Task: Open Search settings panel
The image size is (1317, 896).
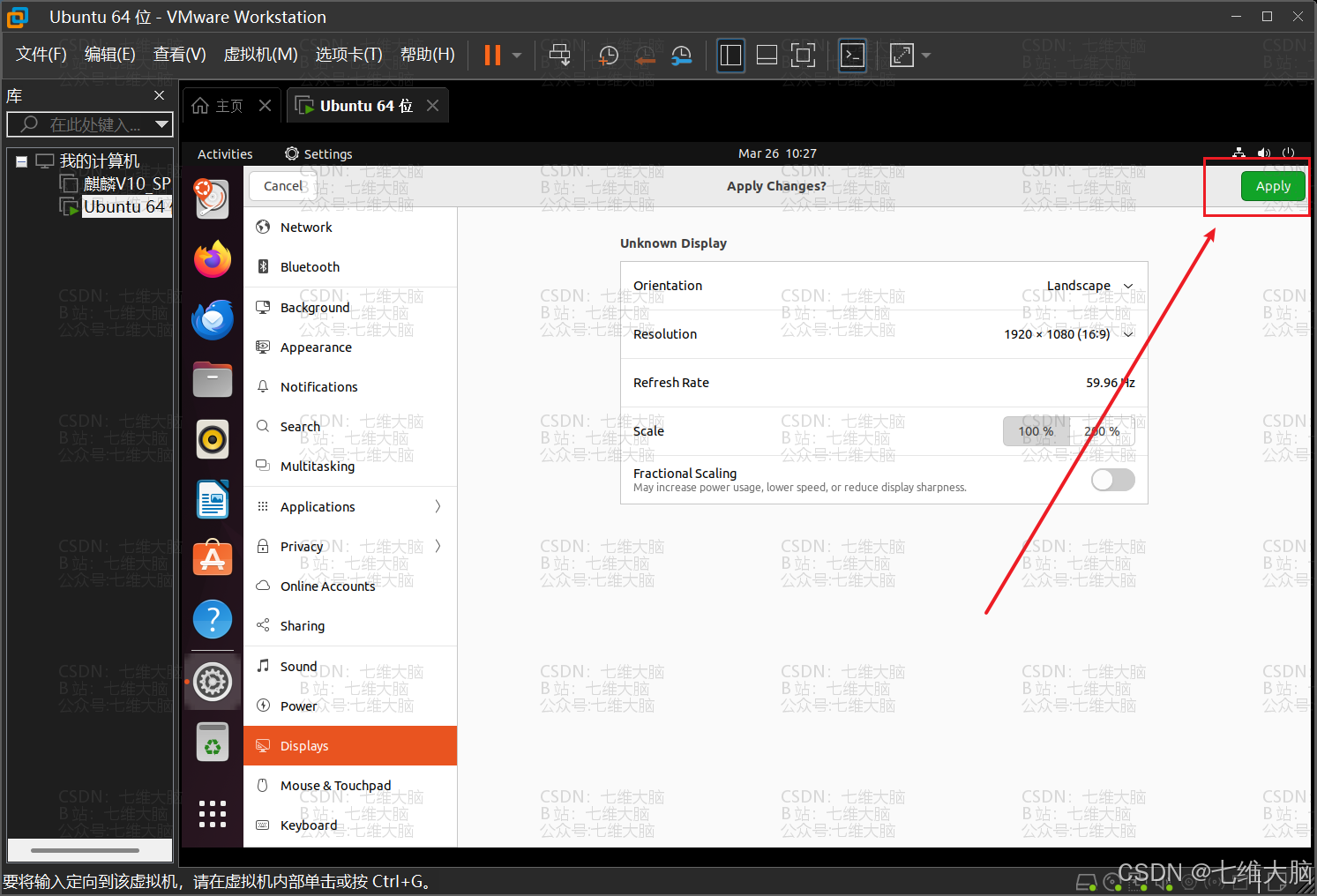Action: click(x=350, y=427)
